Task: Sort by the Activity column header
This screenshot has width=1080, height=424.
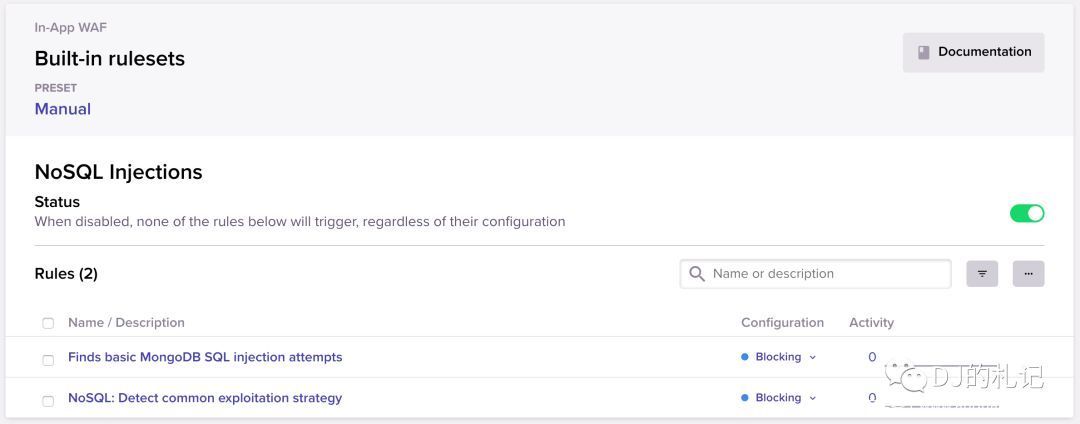Action: [871, 322]
